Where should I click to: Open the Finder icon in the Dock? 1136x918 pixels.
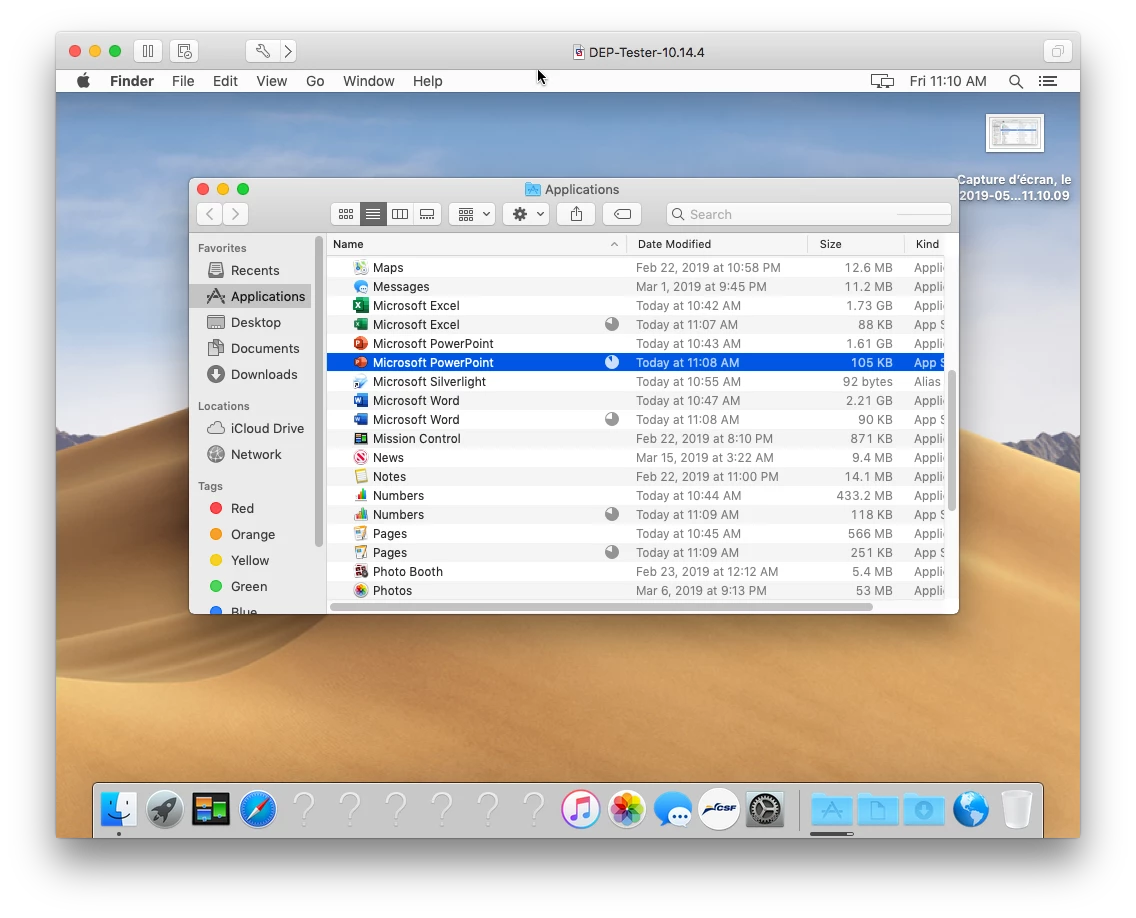(x=118, y=809)
